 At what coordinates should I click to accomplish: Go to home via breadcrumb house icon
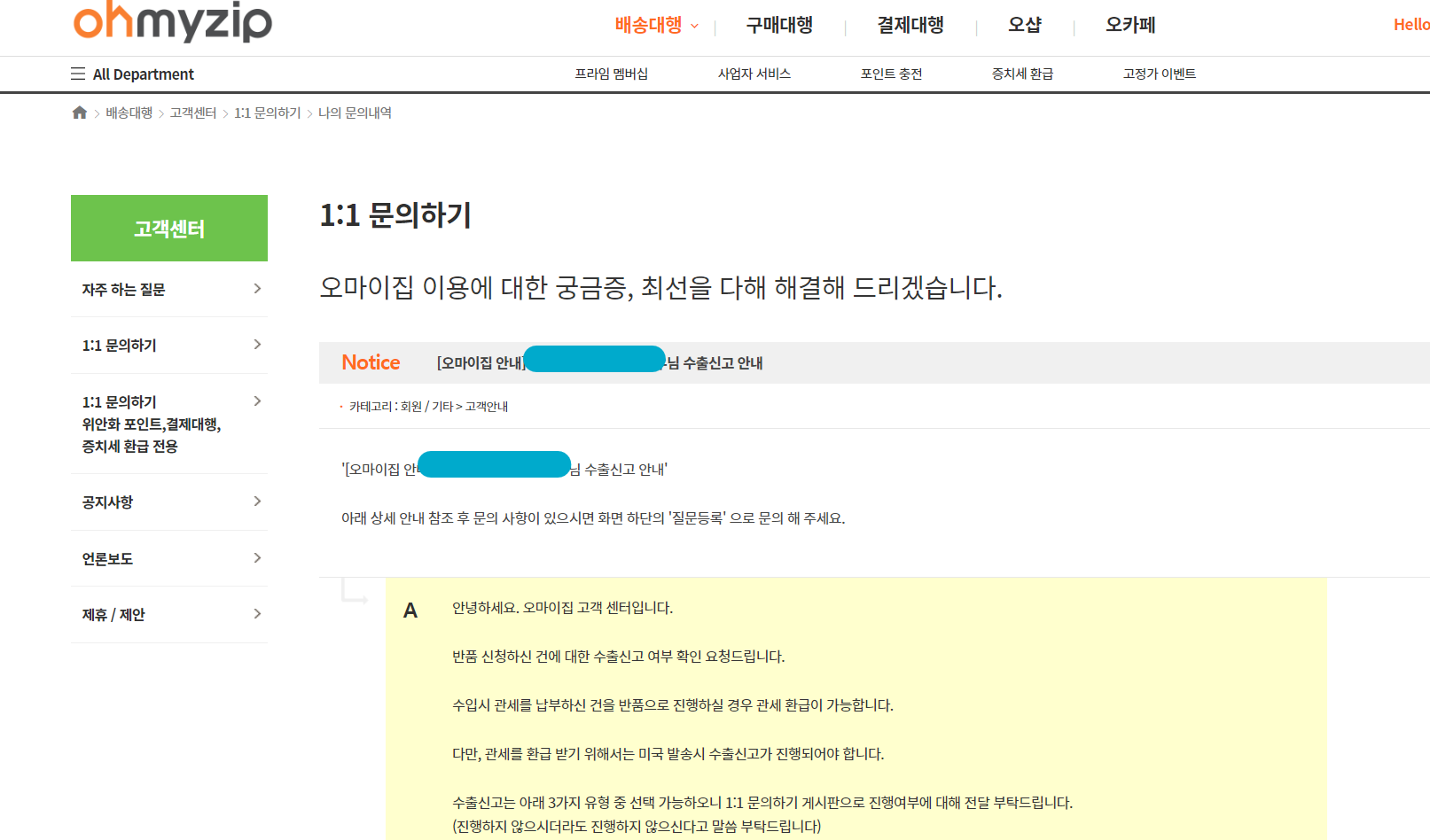click(80, 113)
